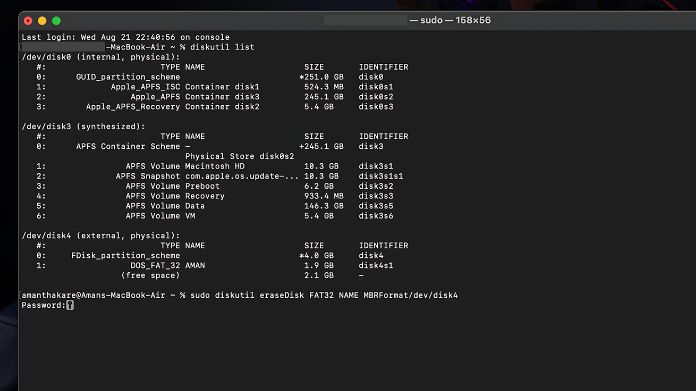Image resolution: width=696 pixels, height=391 pixels.
Task: Click the 'VM' volume name
Action: 190,216
